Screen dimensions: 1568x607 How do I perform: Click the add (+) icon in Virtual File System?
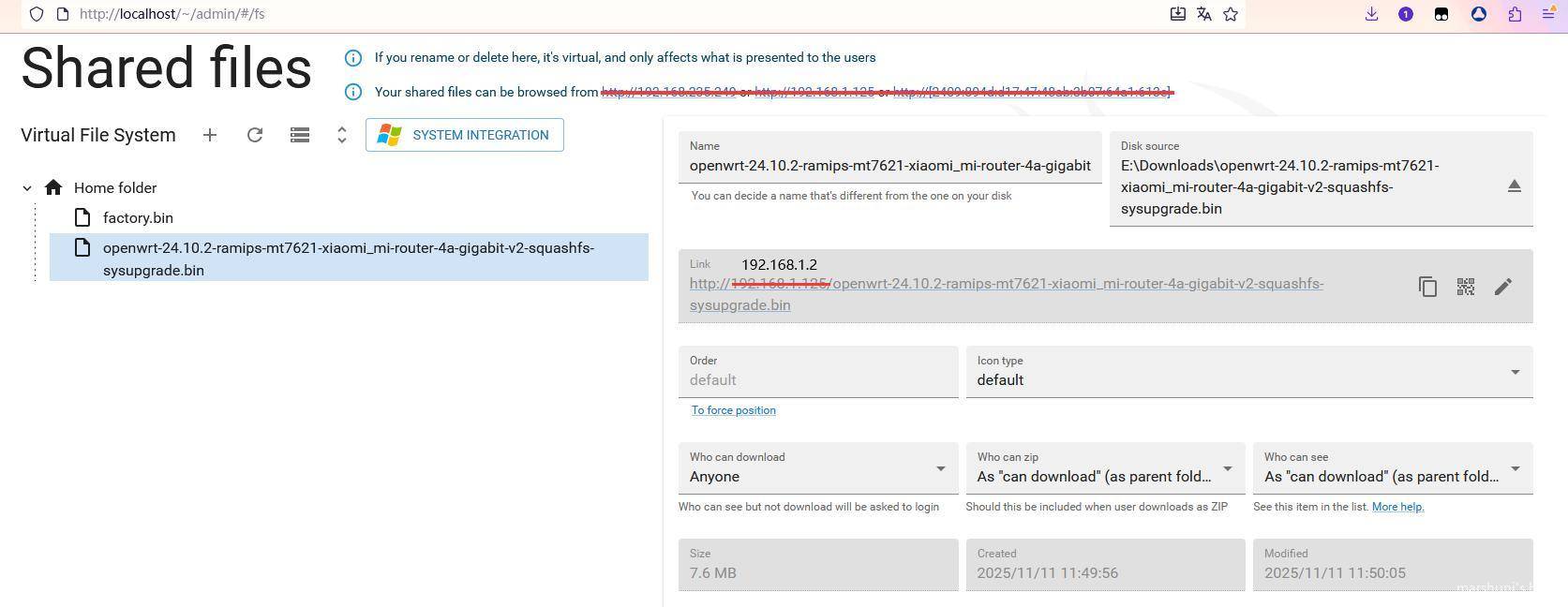point(210,135)
